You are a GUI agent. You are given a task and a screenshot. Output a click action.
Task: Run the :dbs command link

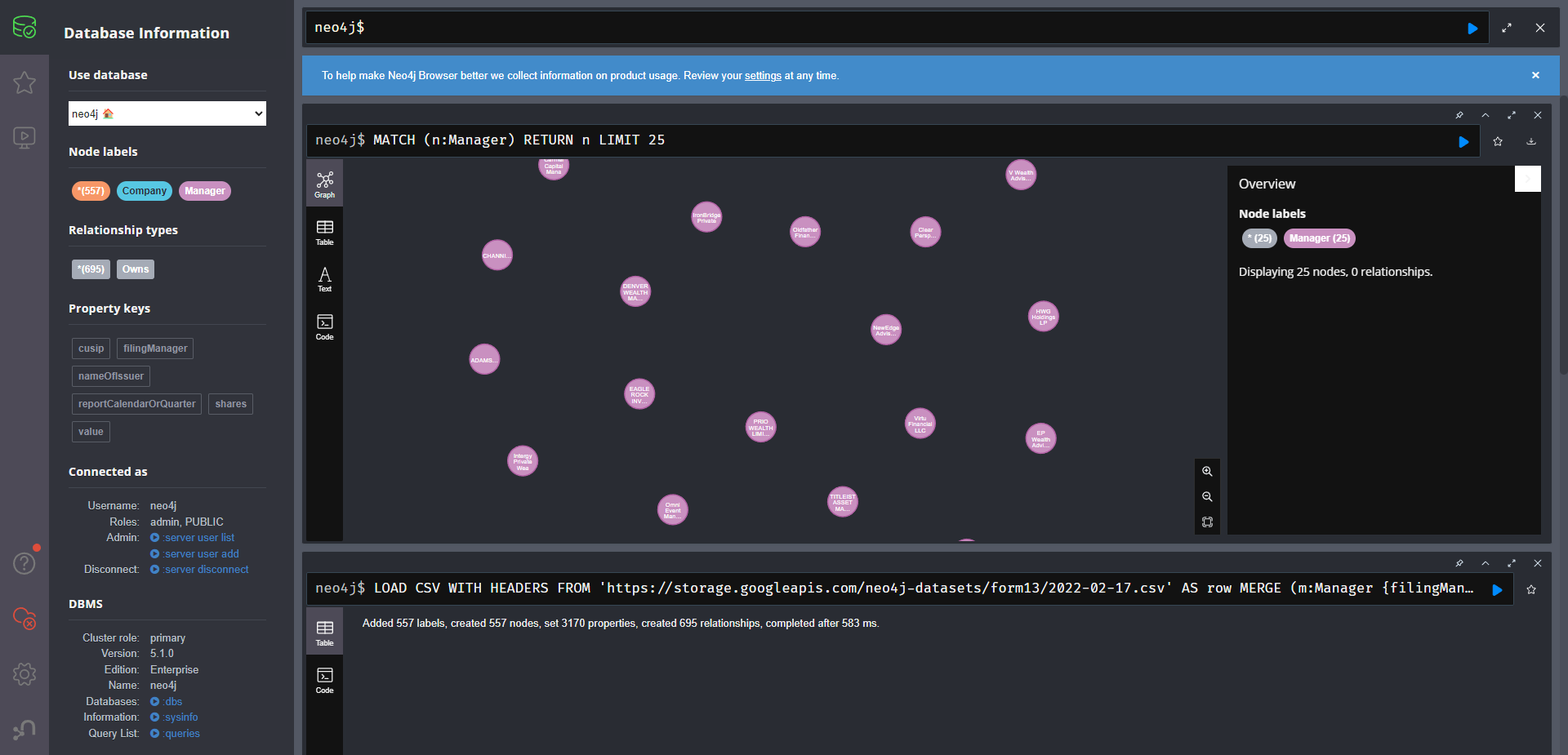[x=167, y=702]
